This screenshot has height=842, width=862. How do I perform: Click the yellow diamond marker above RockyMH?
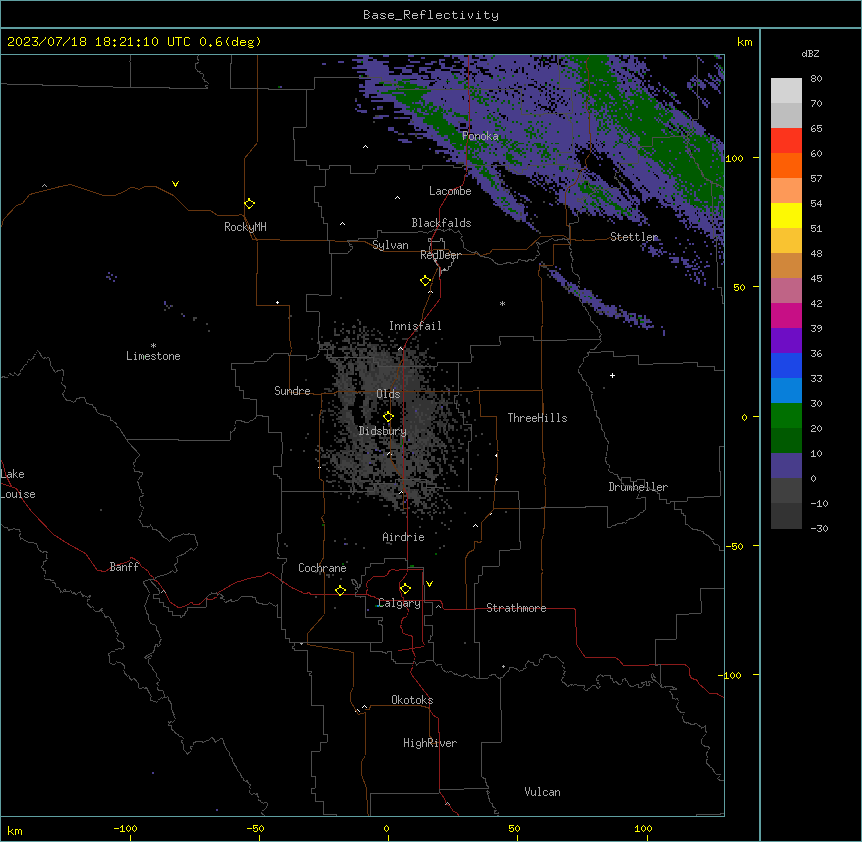click(249, 204)
